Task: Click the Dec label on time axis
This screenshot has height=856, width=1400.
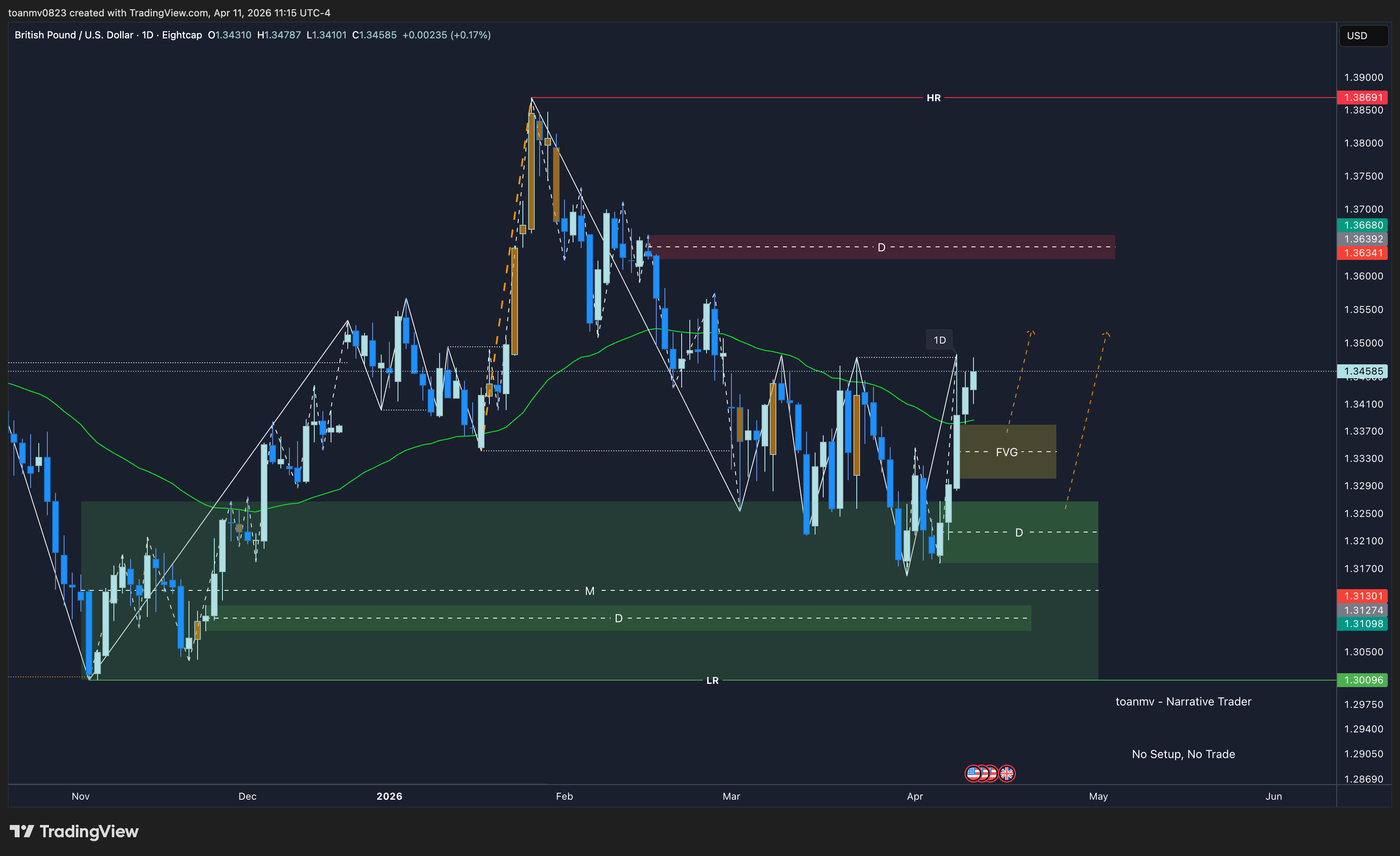Action: point(247,796)
